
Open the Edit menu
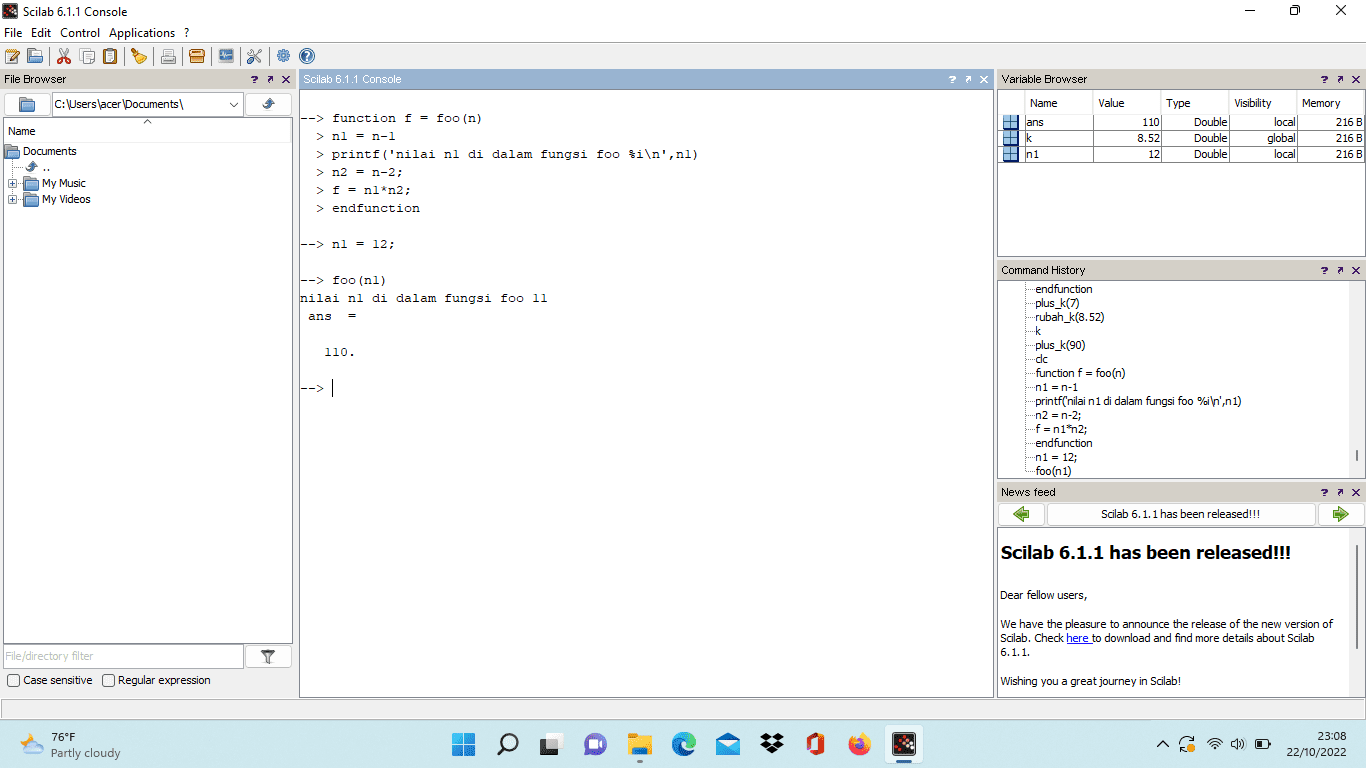(x=41, y=33)
